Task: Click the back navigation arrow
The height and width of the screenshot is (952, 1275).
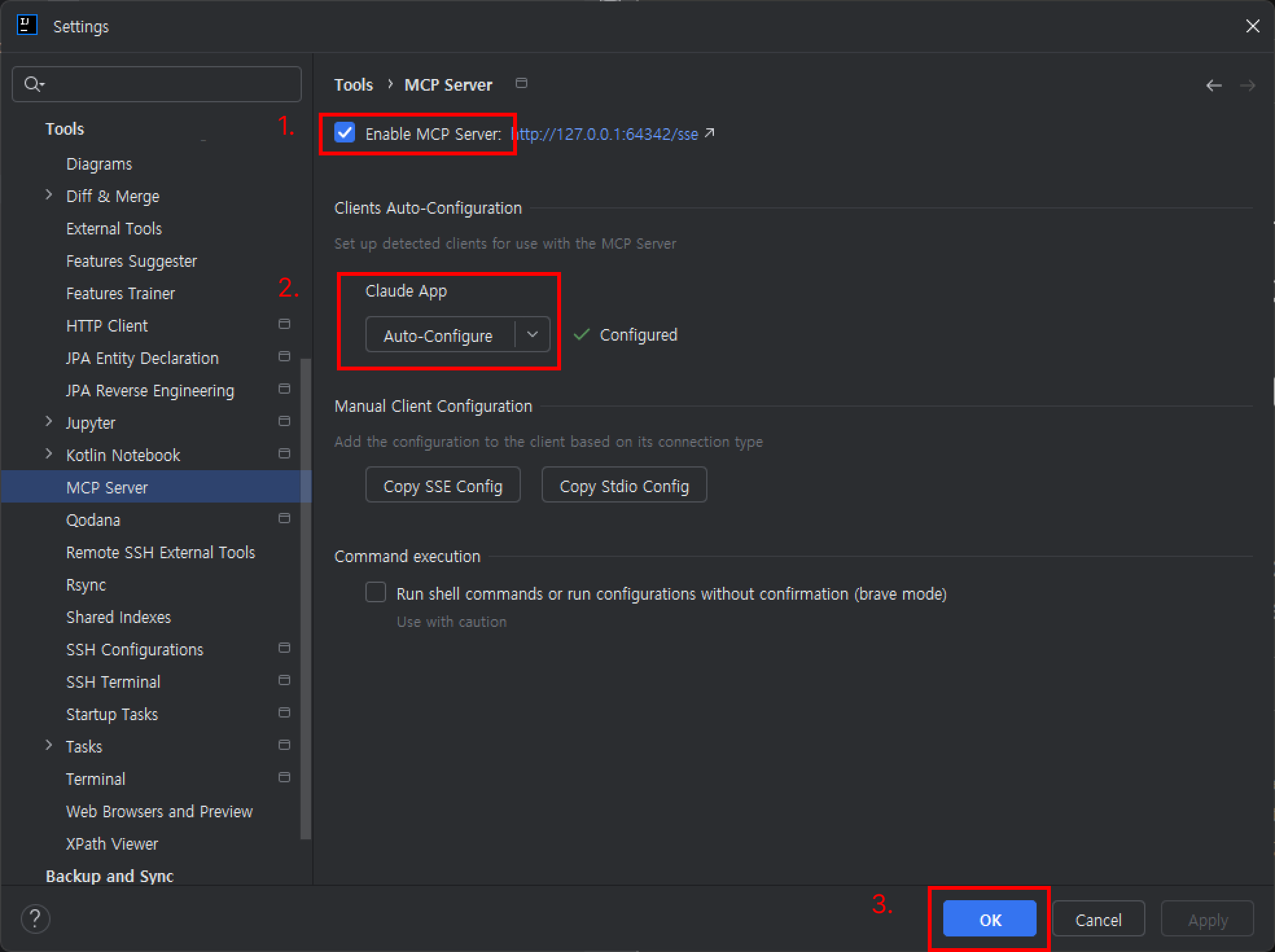Action: coord(1213,85)
